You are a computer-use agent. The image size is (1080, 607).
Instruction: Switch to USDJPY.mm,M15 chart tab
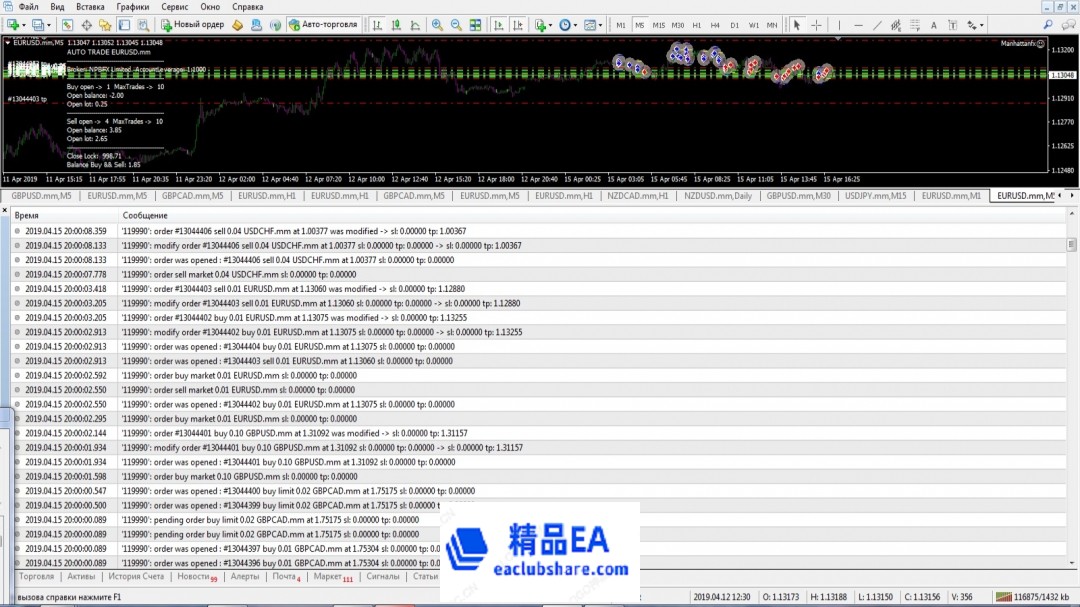pyautogui.click(x=875, y=196)
